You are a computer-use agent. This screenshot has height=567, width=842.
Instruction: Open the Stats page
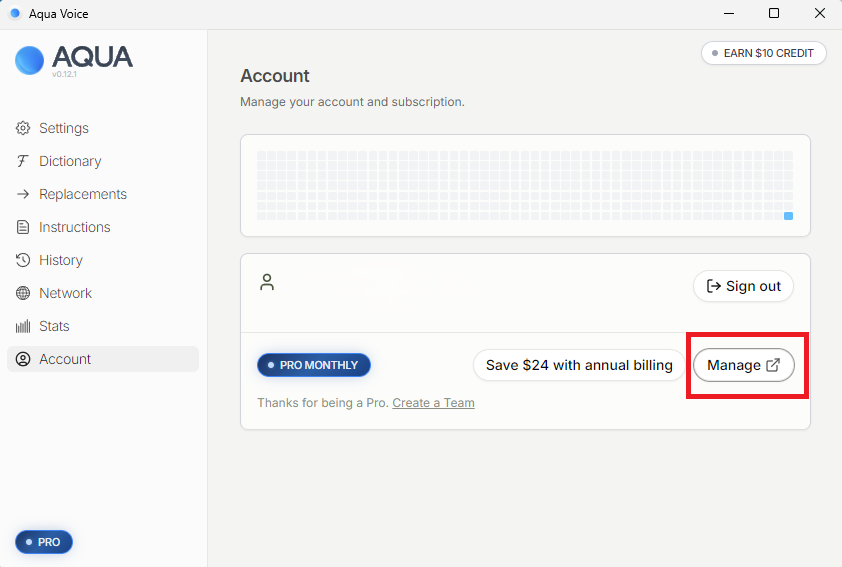pos(54,326)
